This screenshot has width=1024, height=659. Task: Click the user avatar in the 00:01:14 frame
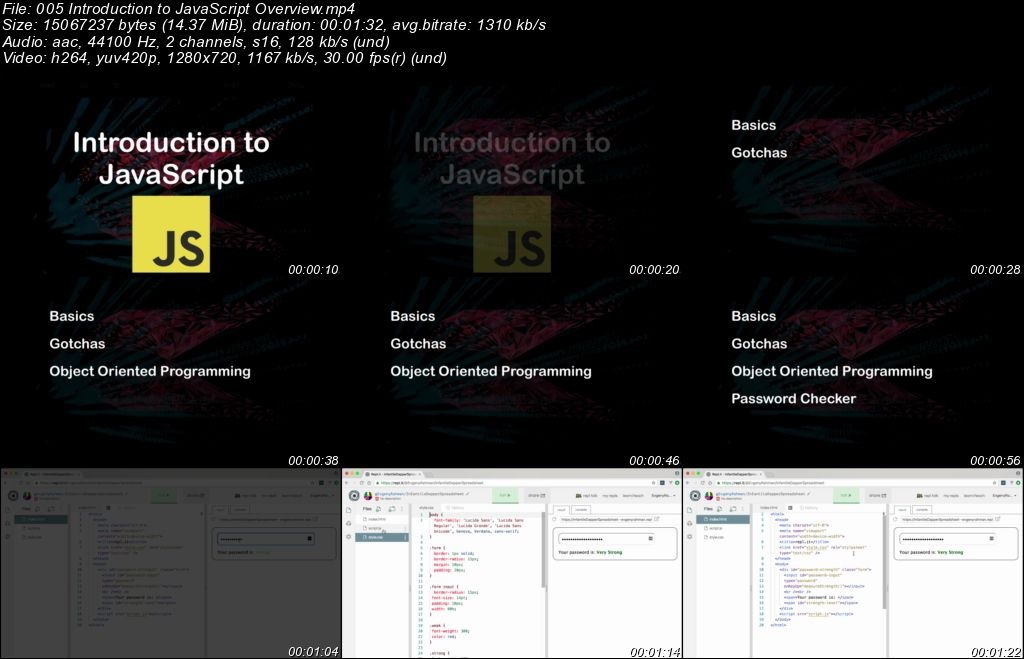(368, 496)
